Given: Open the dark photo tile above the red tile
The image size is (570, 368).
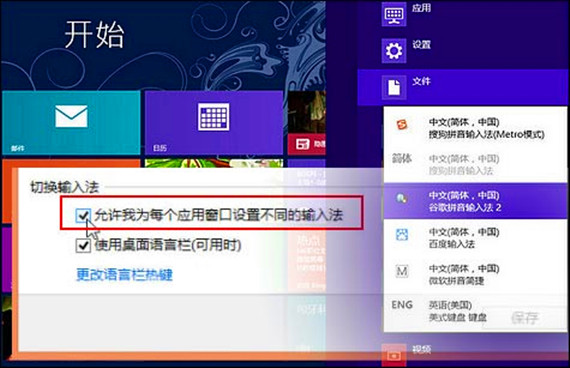Looking at the screenshot, I should (x=306, y=112).
